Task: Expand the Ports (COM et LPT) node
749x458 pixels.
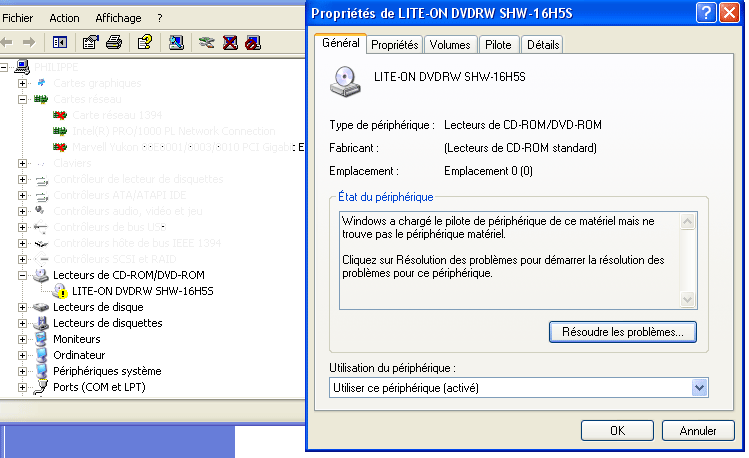Action: pos(22,387)
